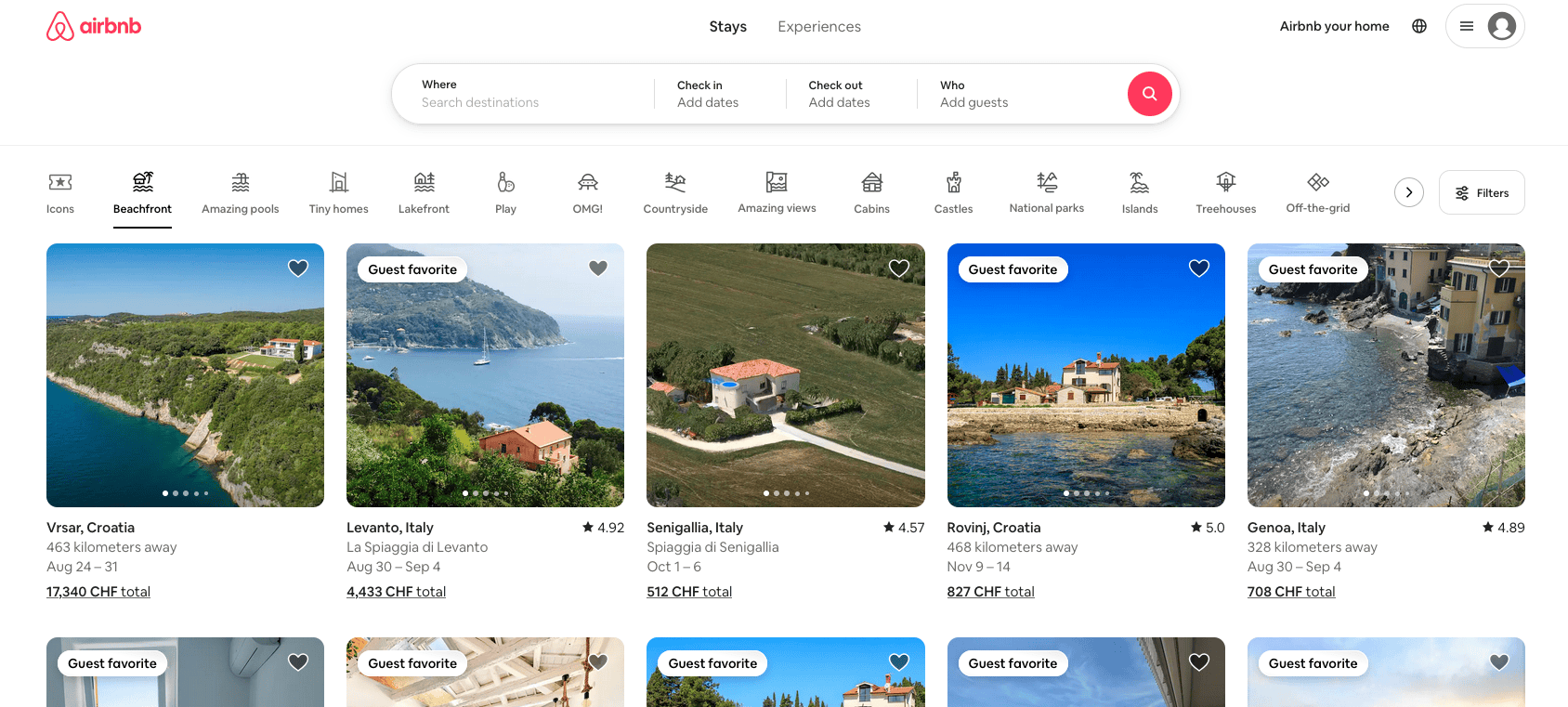Click the 17,340 CHF total price
Screen dimensions: 1568x707
[98, 592]
